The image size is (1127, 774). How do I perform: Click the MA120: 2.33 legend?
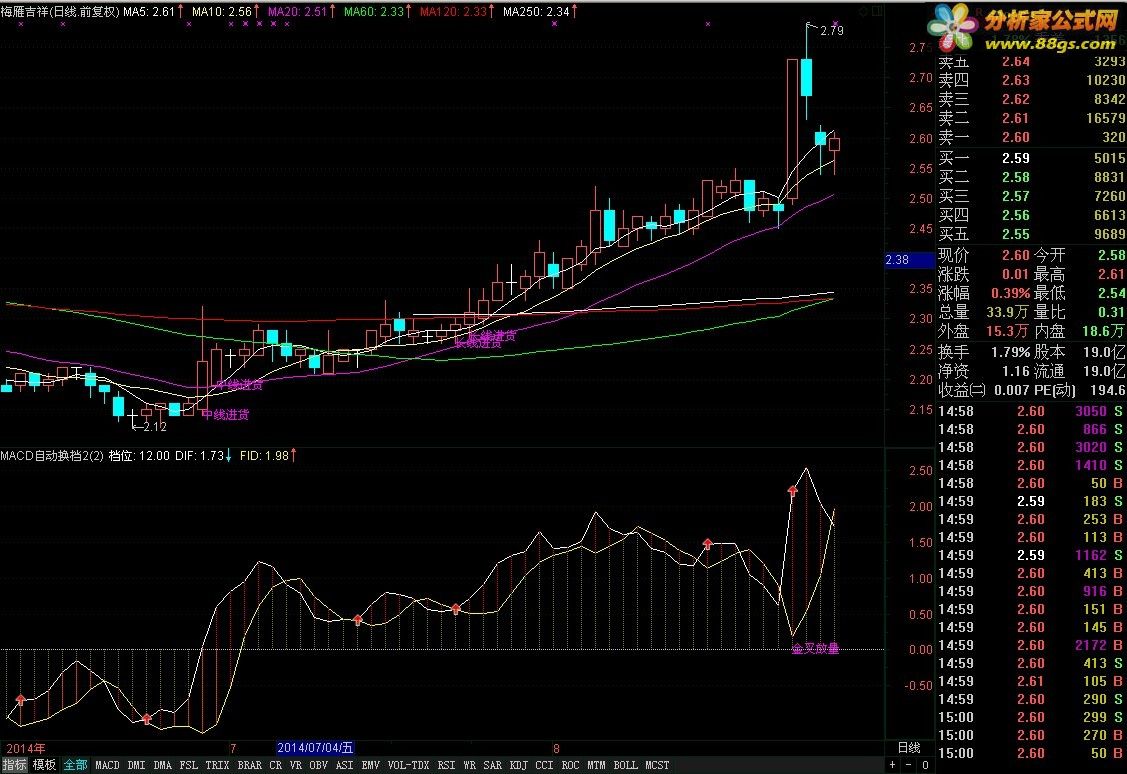(454, 11)
